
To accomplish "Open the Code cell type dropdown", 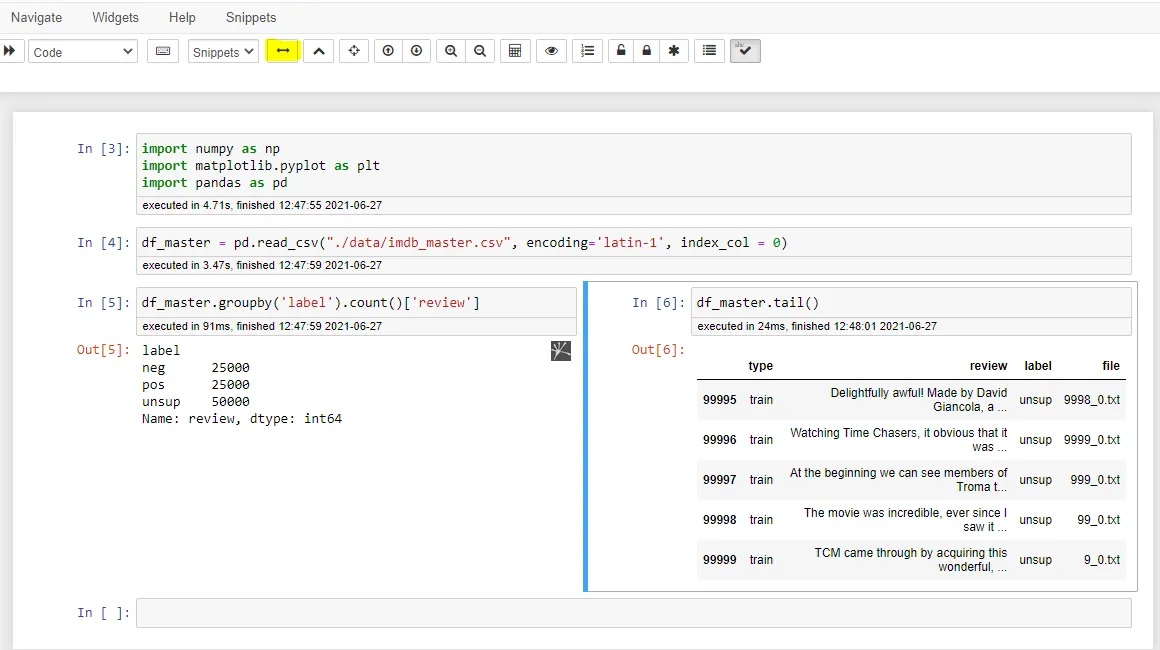I will point(83,52).
